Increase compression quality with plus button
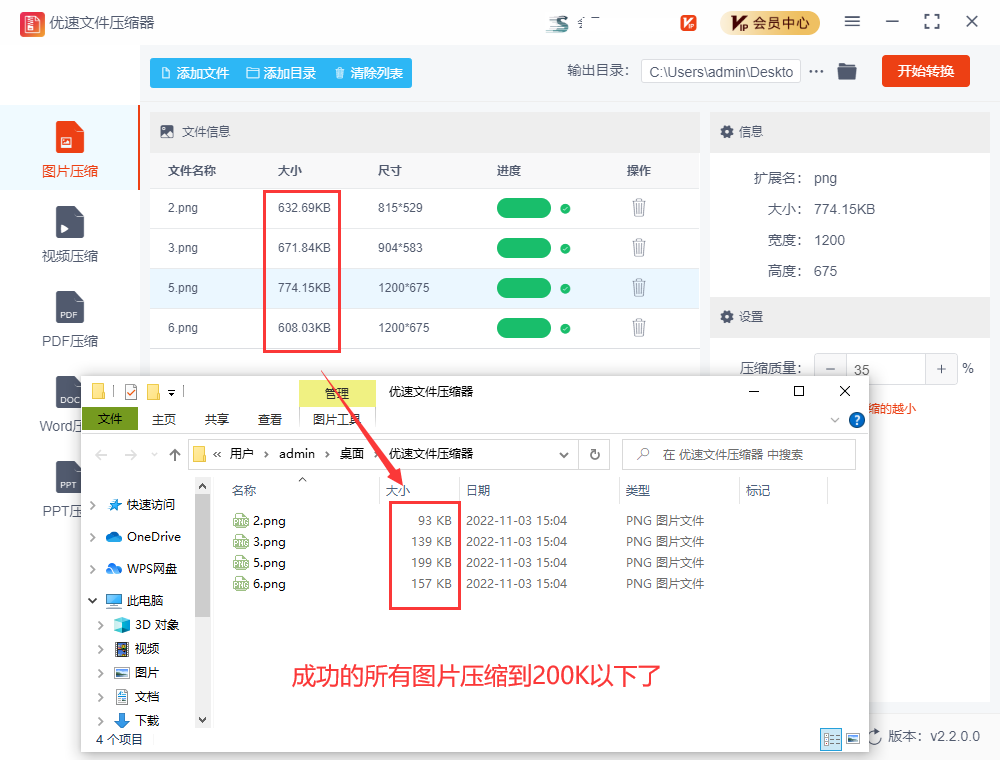 [941, 369]
